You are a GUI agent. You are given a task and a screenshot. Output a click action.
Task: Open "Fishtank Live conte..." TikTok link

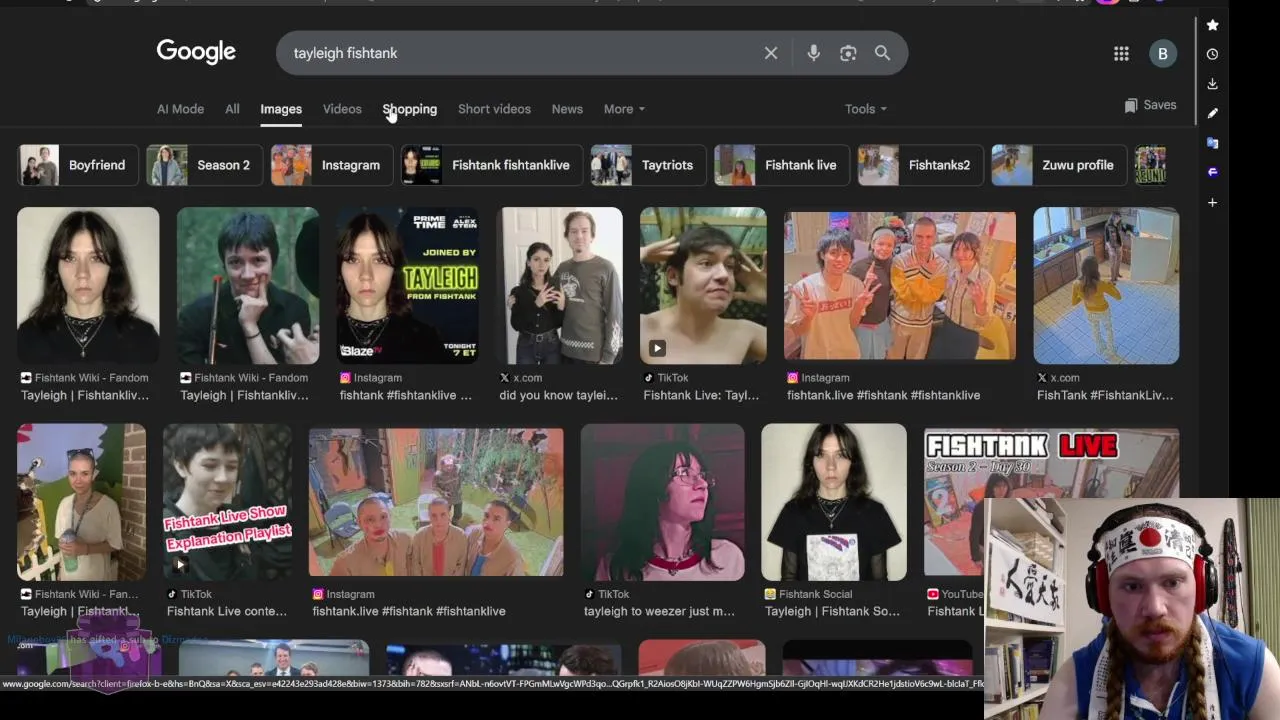tap(226, 611)
